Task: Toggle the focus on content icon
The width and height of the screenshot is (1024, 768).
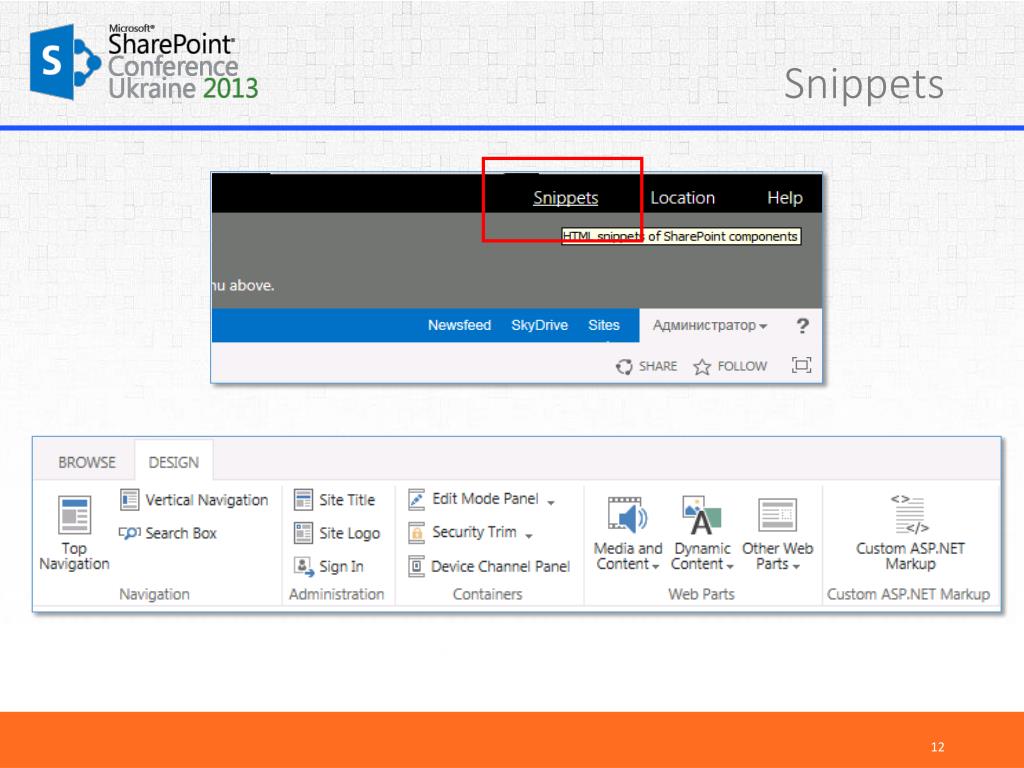Action: [x=801, y=365]
